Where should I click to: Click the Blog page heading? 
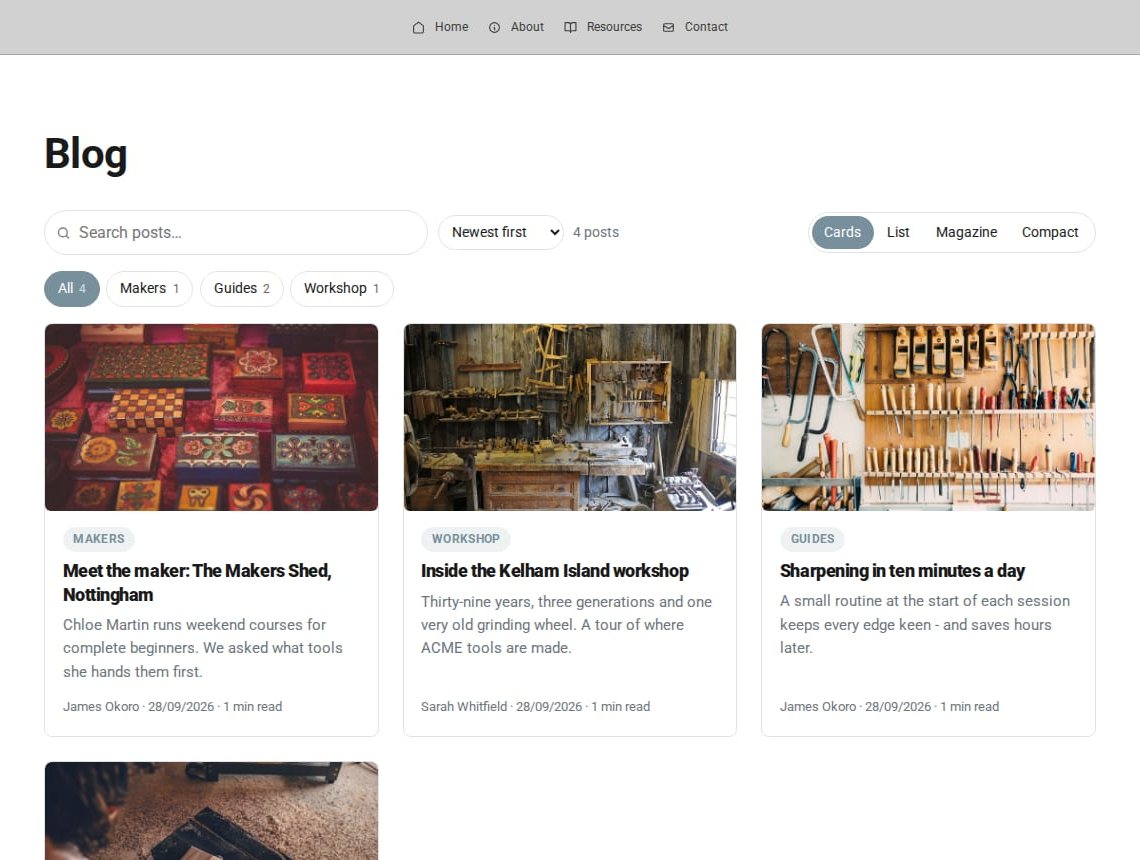[86, 154]
